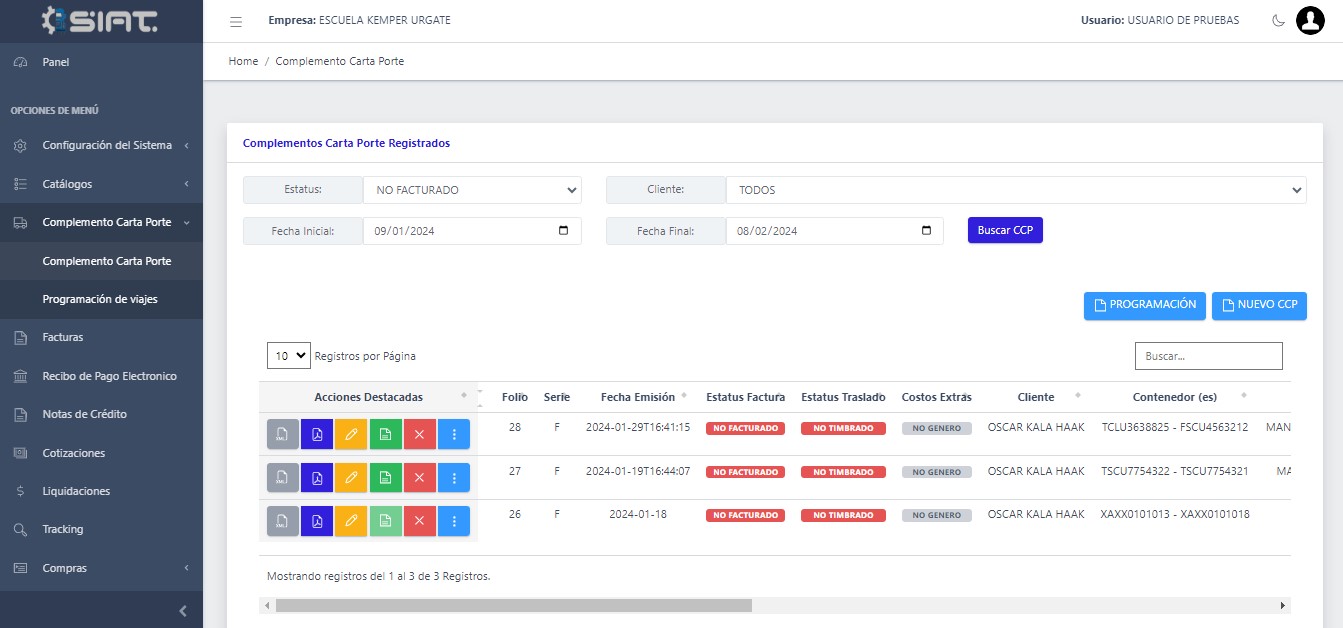Go to Facturas in the sidebar menu
1343x628 pixels.
[x=63, y=337]
